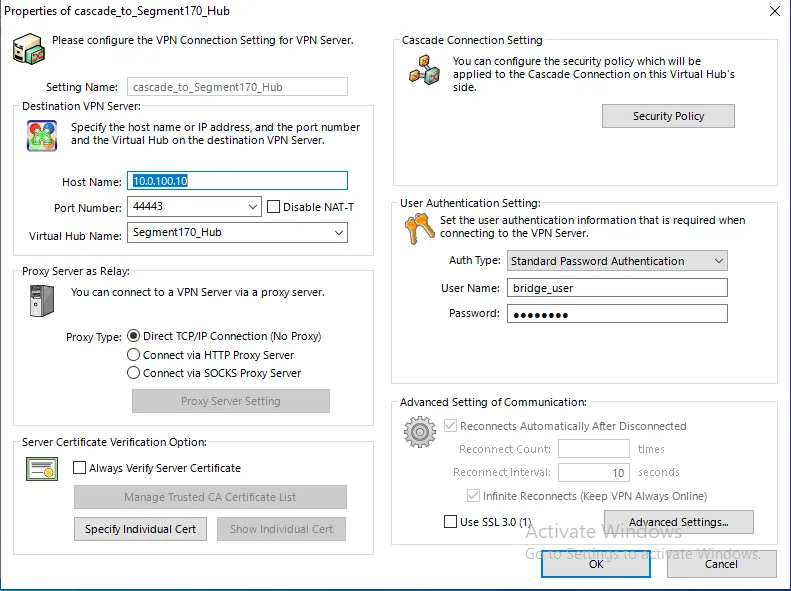Click the VPN server computer icon at top
This screenshot has height=591, width=791.
28,48
